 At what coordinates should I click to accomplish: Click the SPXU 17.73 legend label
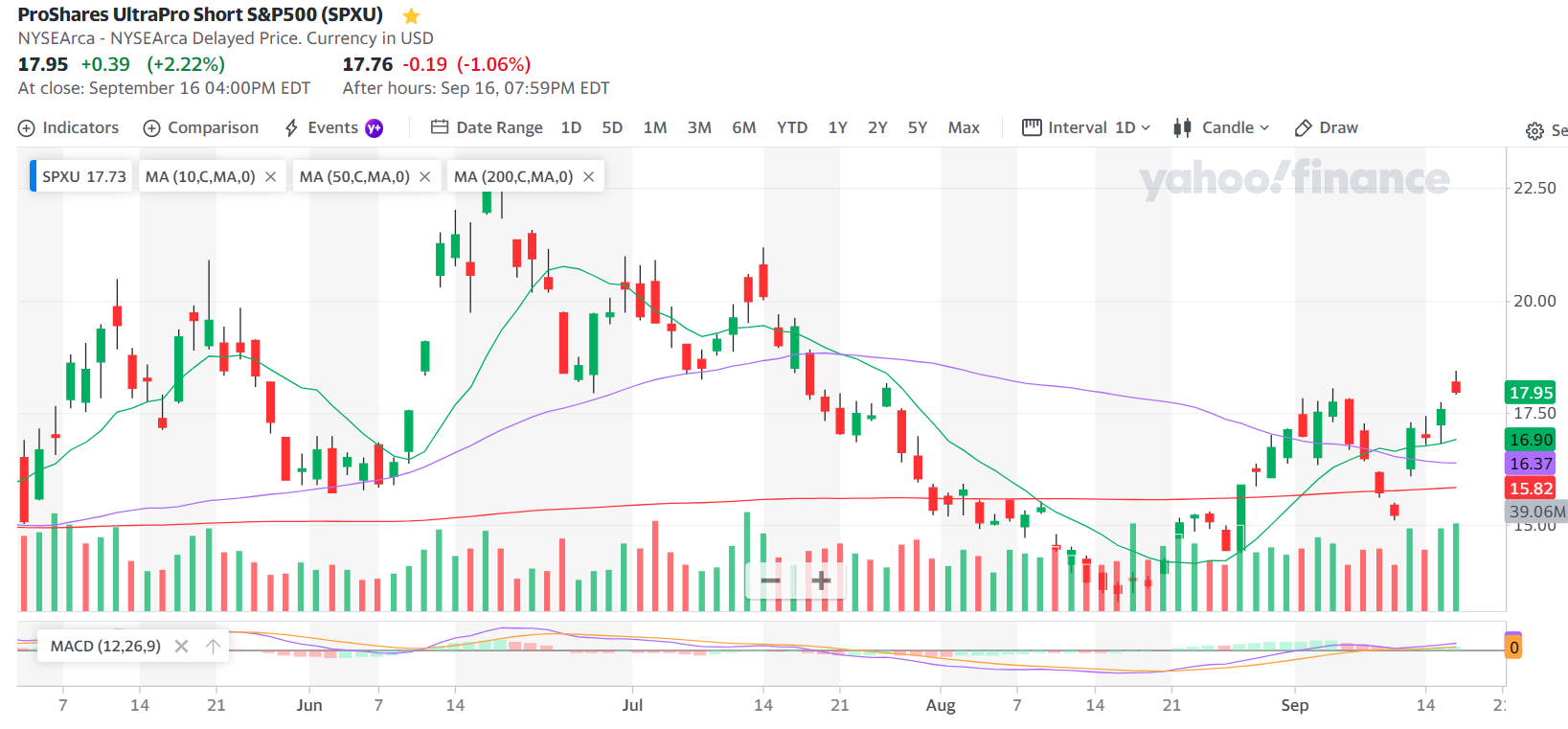click(x=83, y=177)
